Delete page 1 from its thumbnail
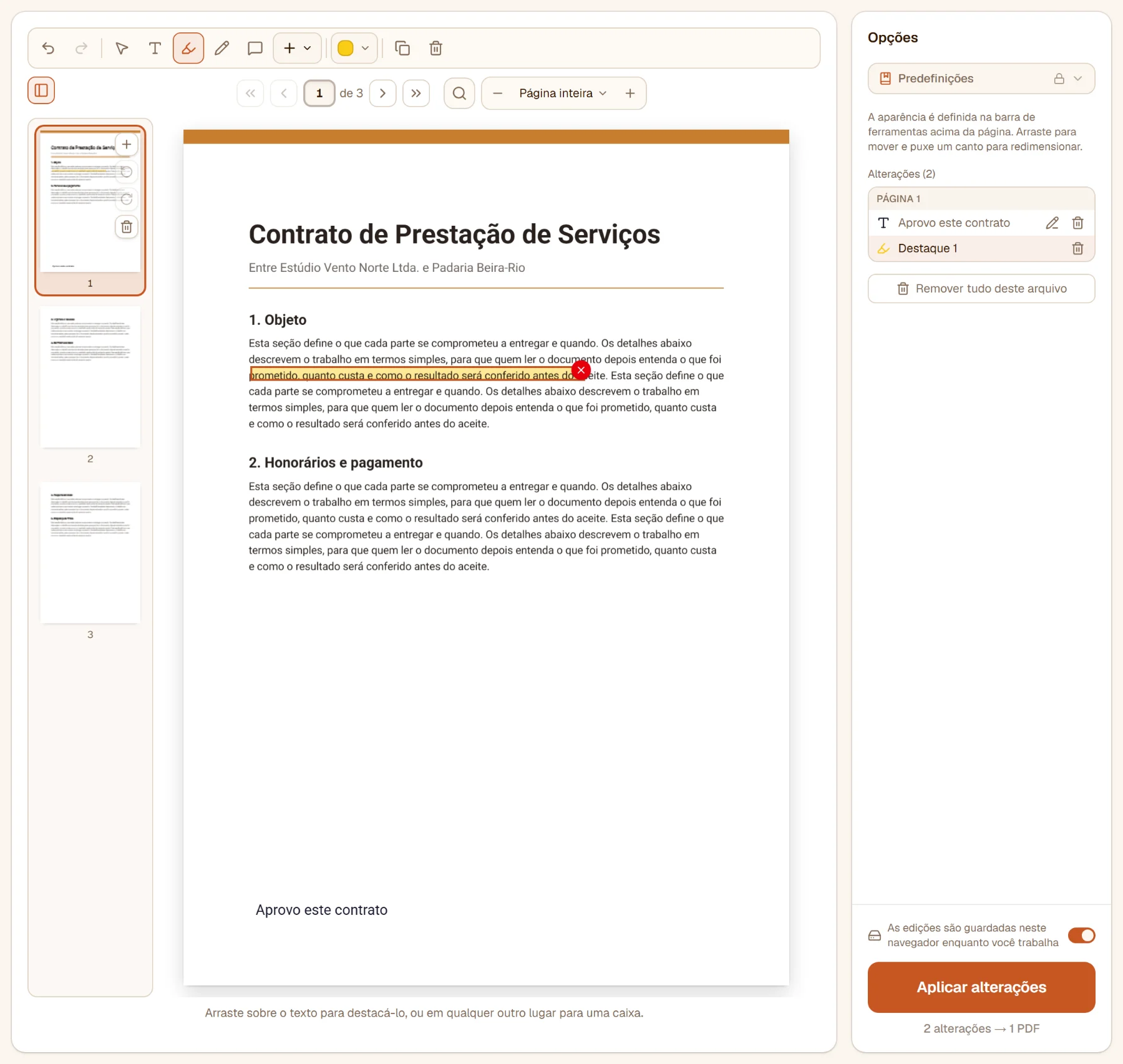 127,226
